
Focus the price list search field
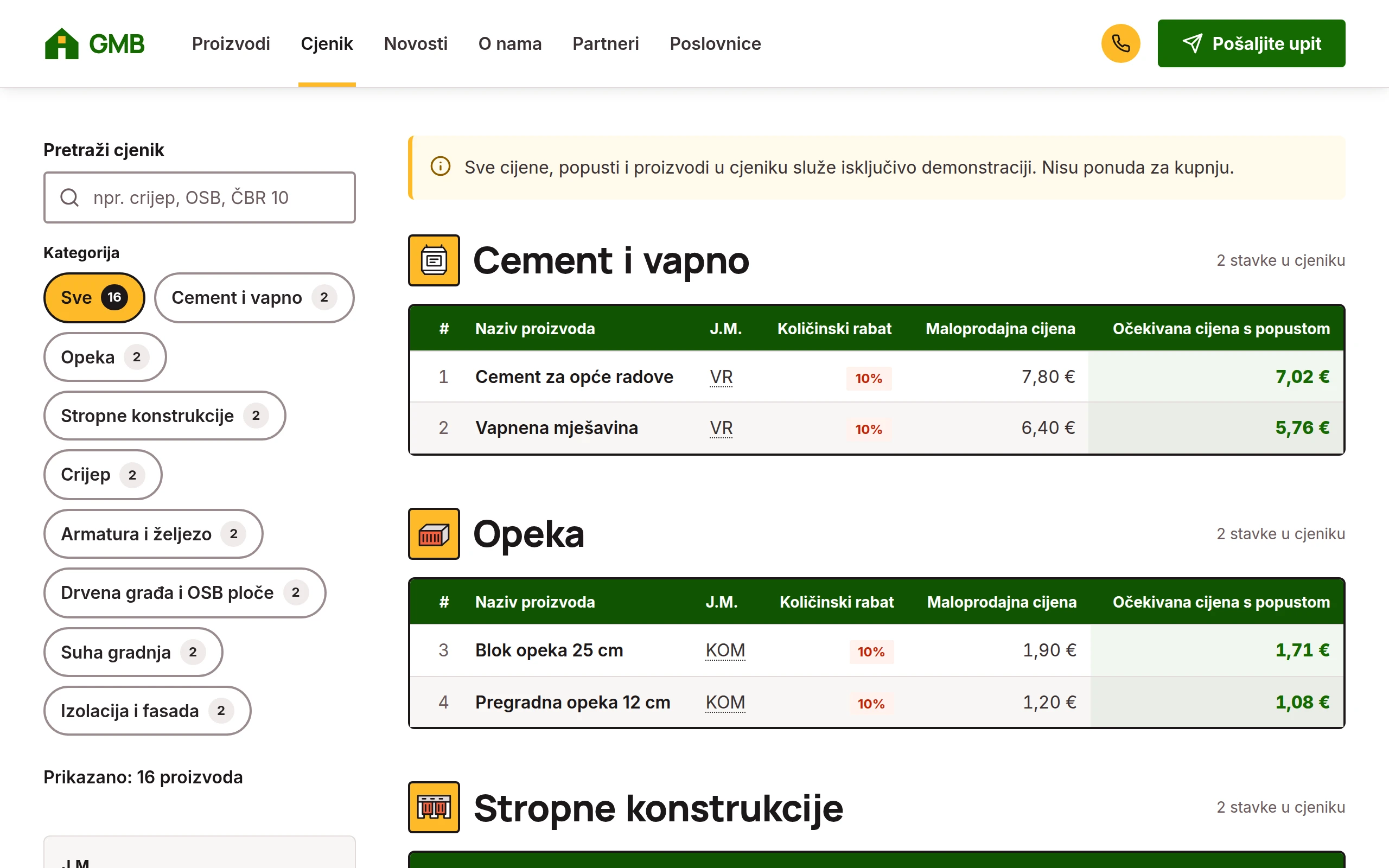(199, 197)
